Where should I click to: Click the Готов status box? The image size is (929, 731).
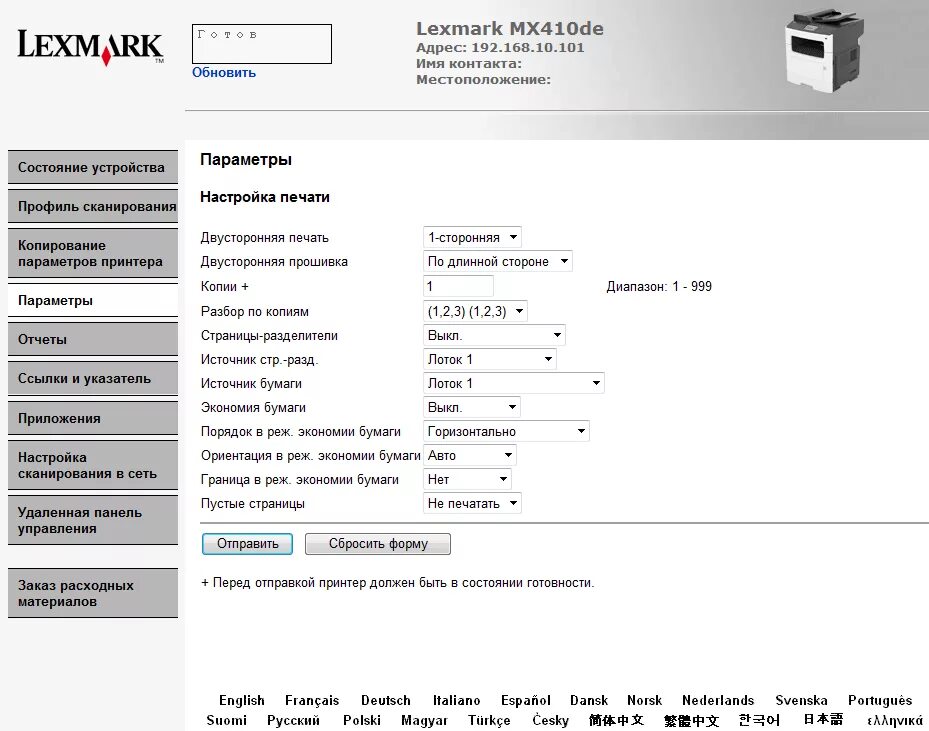262,44
